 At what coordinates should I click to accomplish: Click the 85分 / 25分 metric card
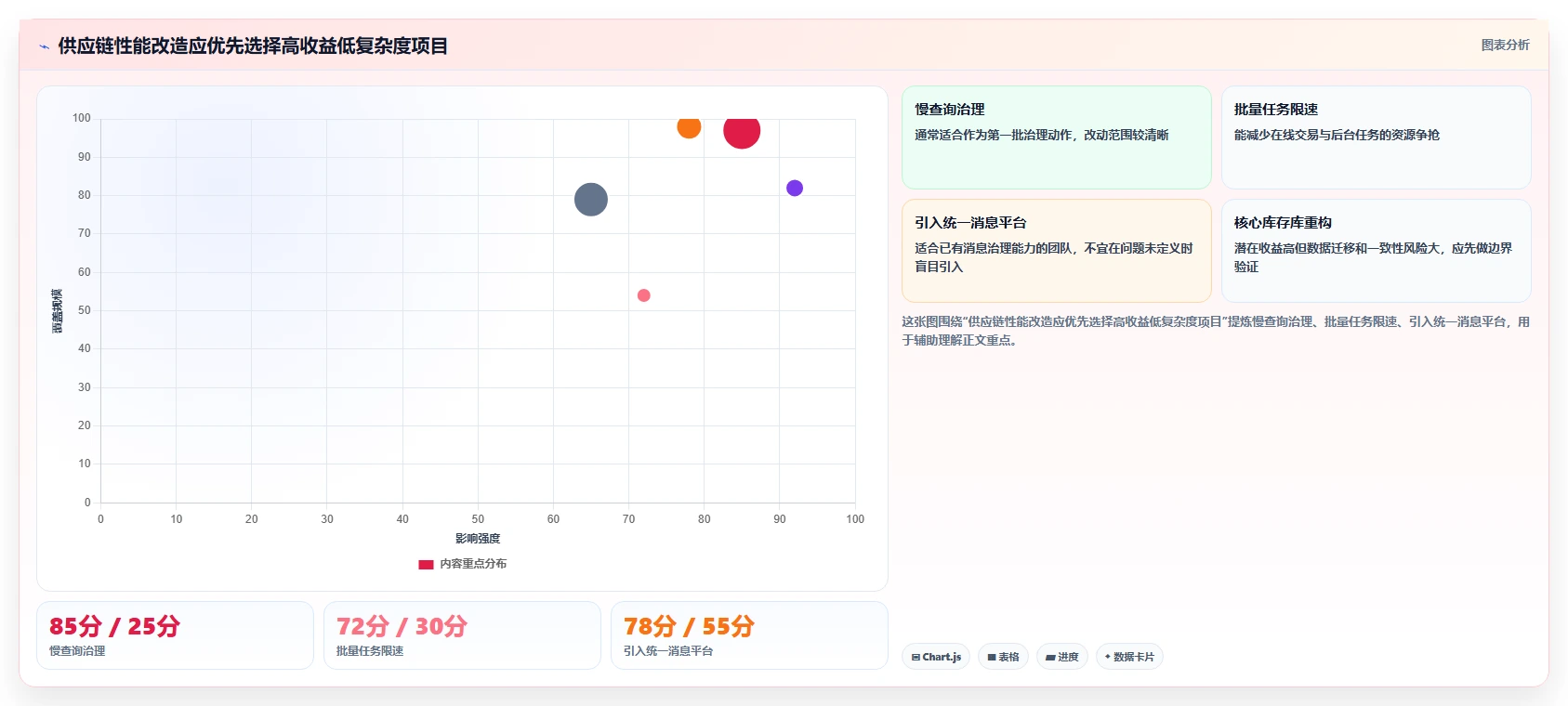[175, 635]
